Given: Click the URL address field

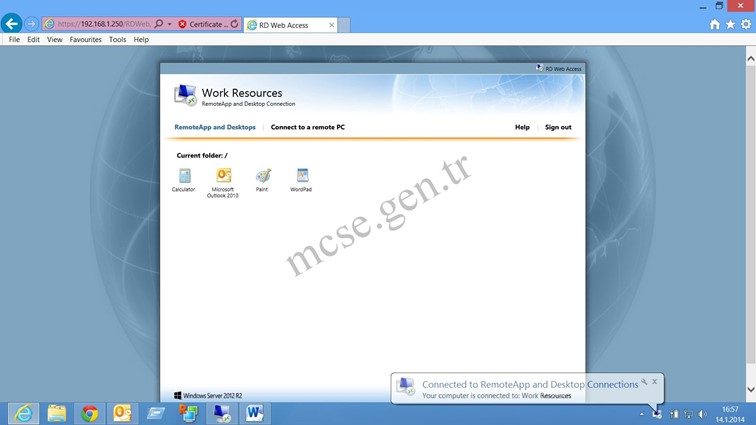Looking at the screenshot, I should click(104, 24).
